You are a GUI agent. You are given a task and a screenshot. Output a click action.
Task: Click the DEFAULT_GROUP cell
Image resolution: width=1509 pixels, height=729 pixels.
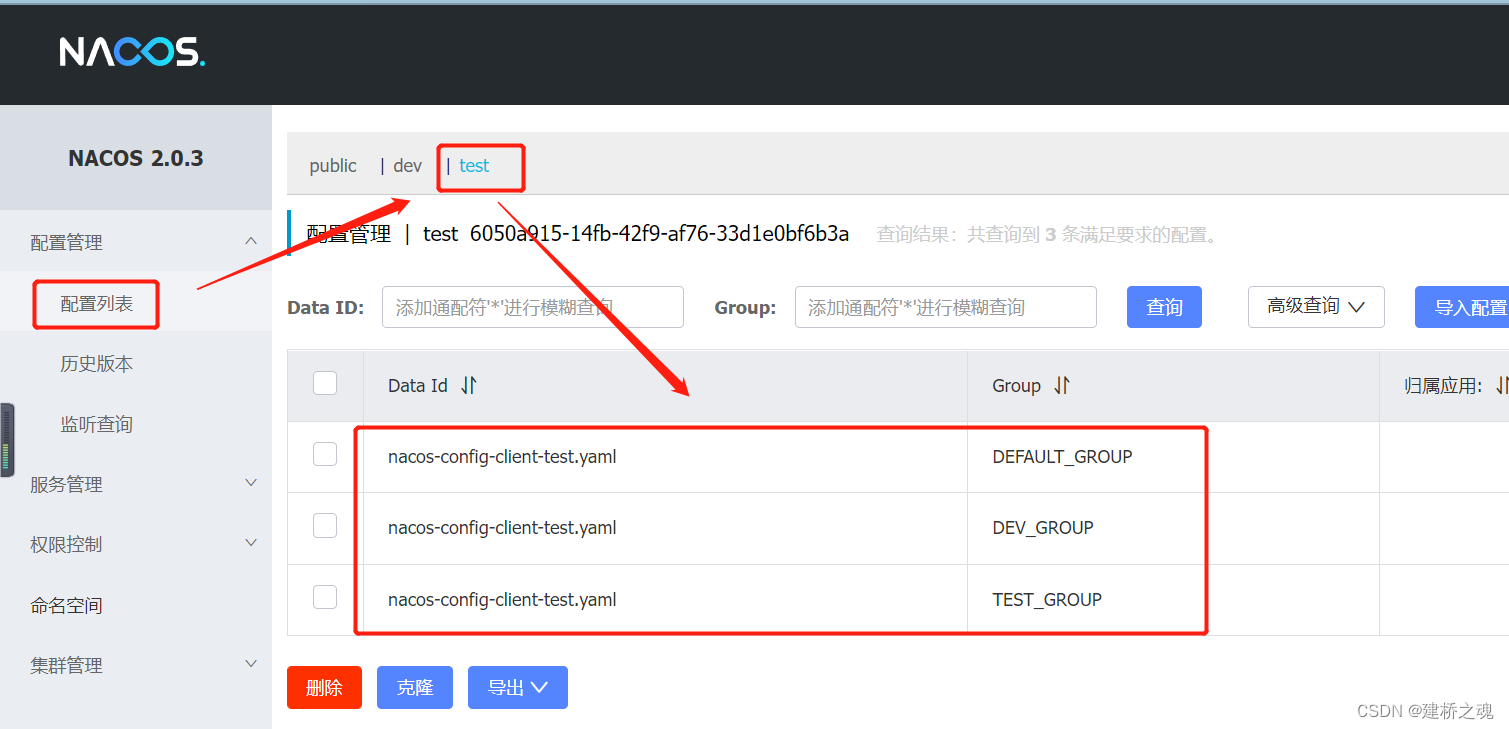click(x=1062, y=457)
